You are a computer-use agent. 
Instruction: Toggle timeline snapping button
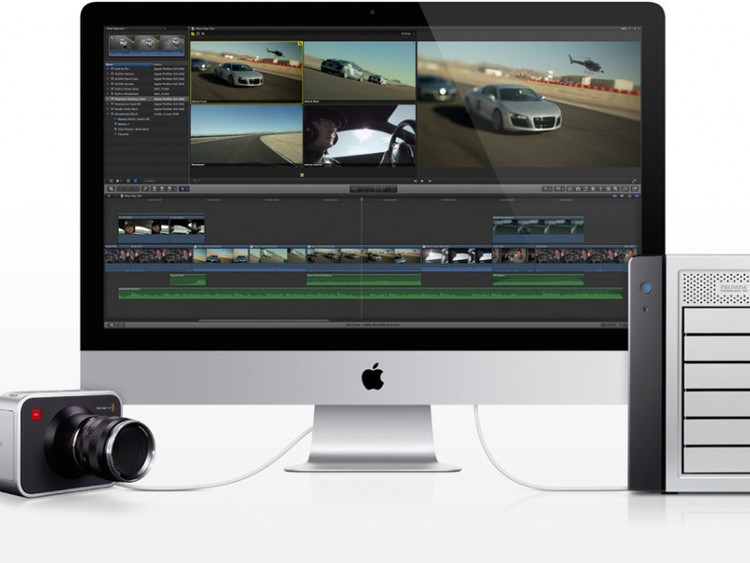[637, 196]
